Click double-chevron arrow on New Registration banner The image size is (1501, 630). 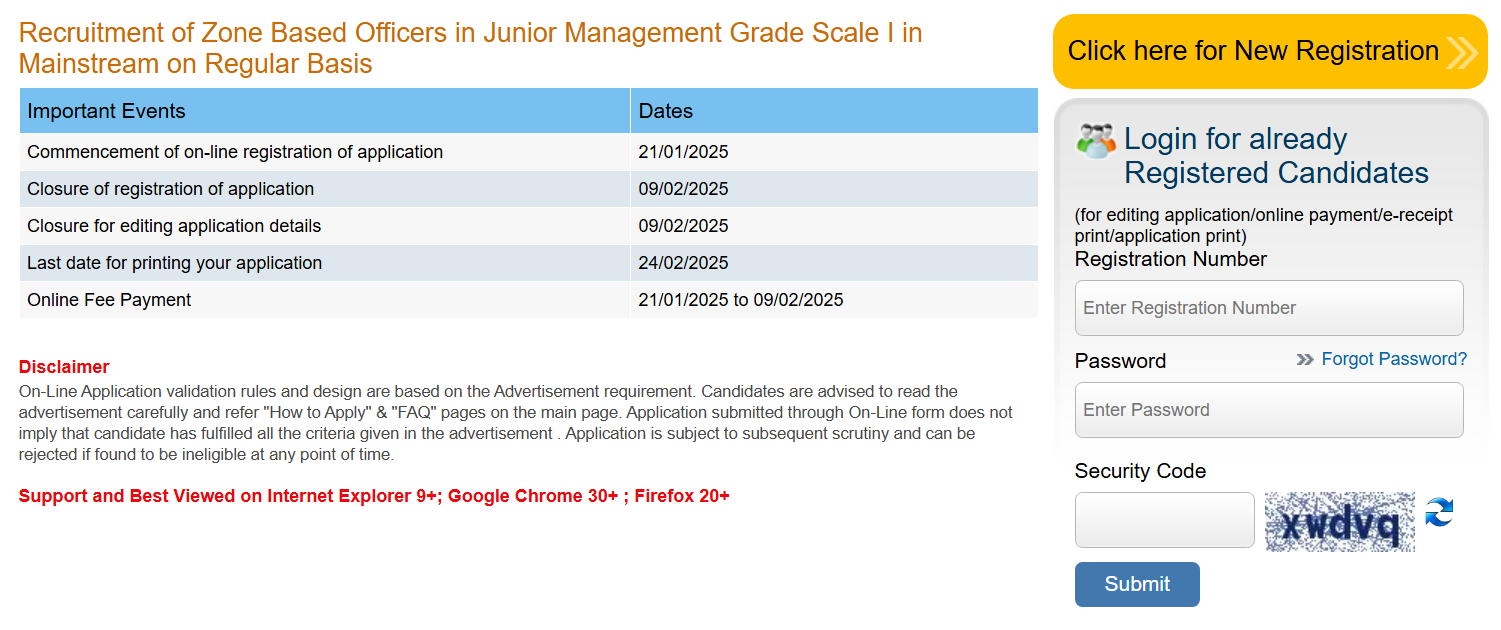click(x=1461, y=52)
